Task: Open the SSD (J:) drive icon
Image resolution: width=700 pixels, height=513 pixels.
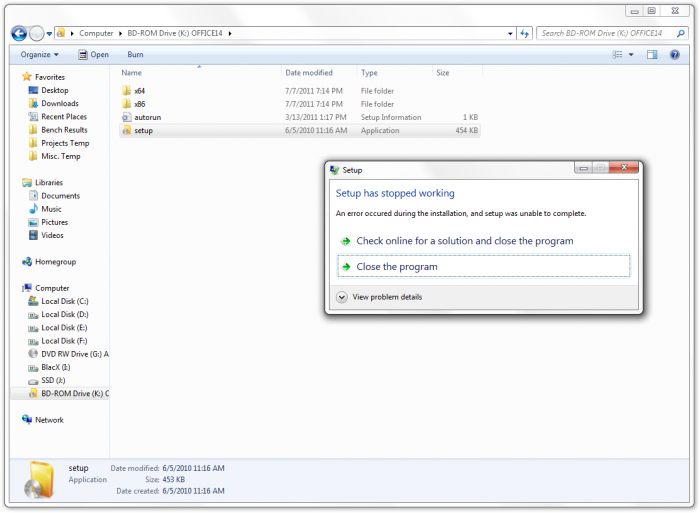Action: point(33,381)
